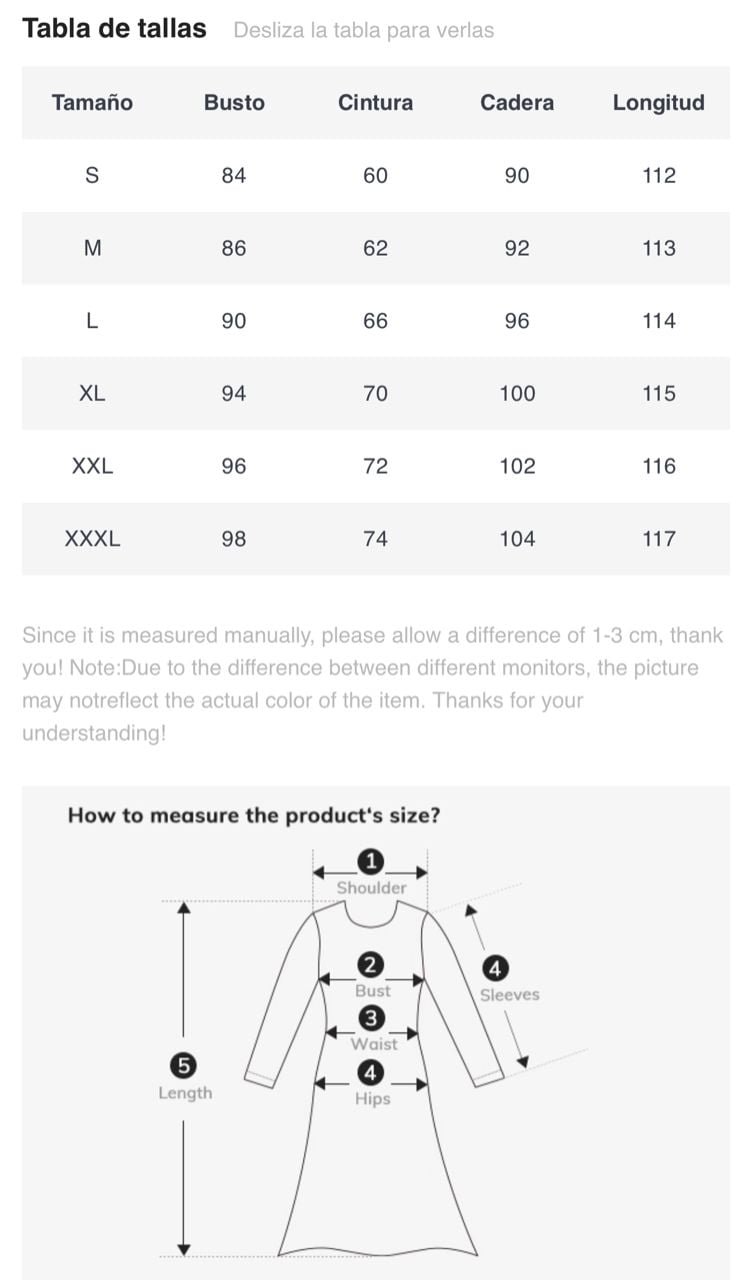Select the Busto column header
This screenshot has height=1280, width=752.
click(x=234, y=102)
